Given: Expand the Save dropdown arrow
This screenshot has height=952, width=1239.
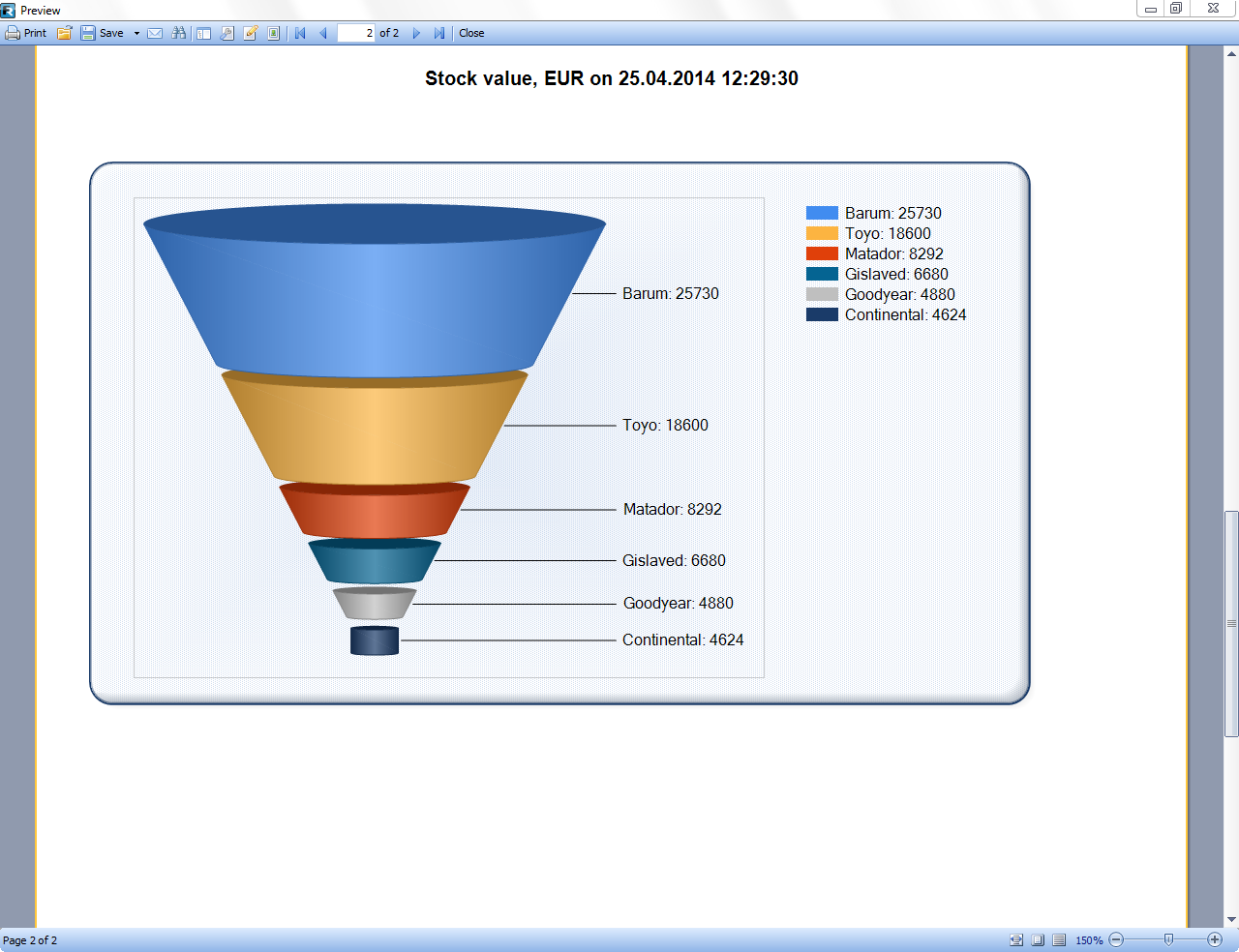Looking at the screenshot, I should pyautogui.click(x=136, y=33).
